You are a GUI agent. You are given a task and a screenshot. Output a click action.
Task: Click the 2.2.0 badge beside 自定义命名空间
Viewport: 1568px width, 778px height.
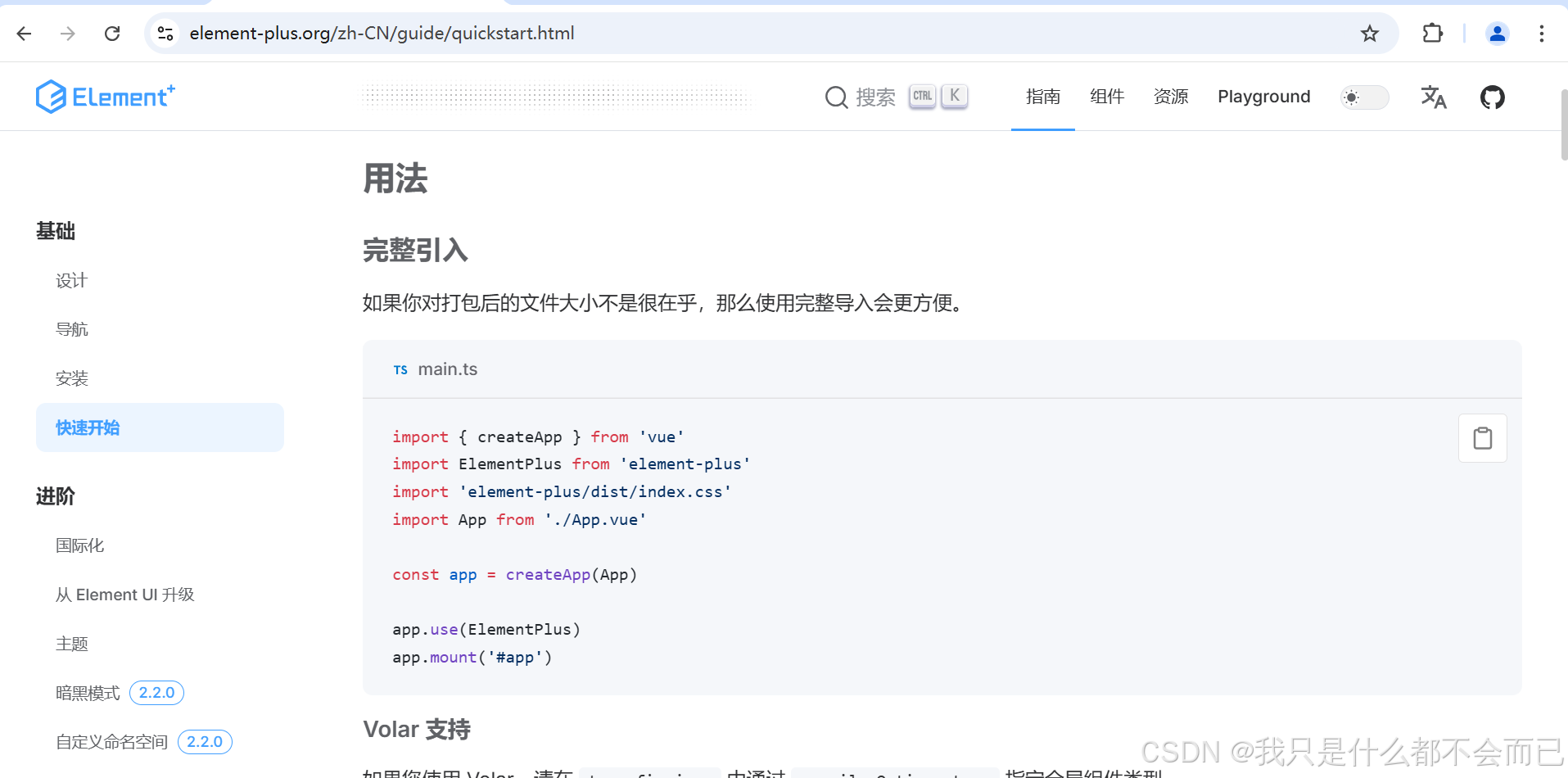pos(205,742)
